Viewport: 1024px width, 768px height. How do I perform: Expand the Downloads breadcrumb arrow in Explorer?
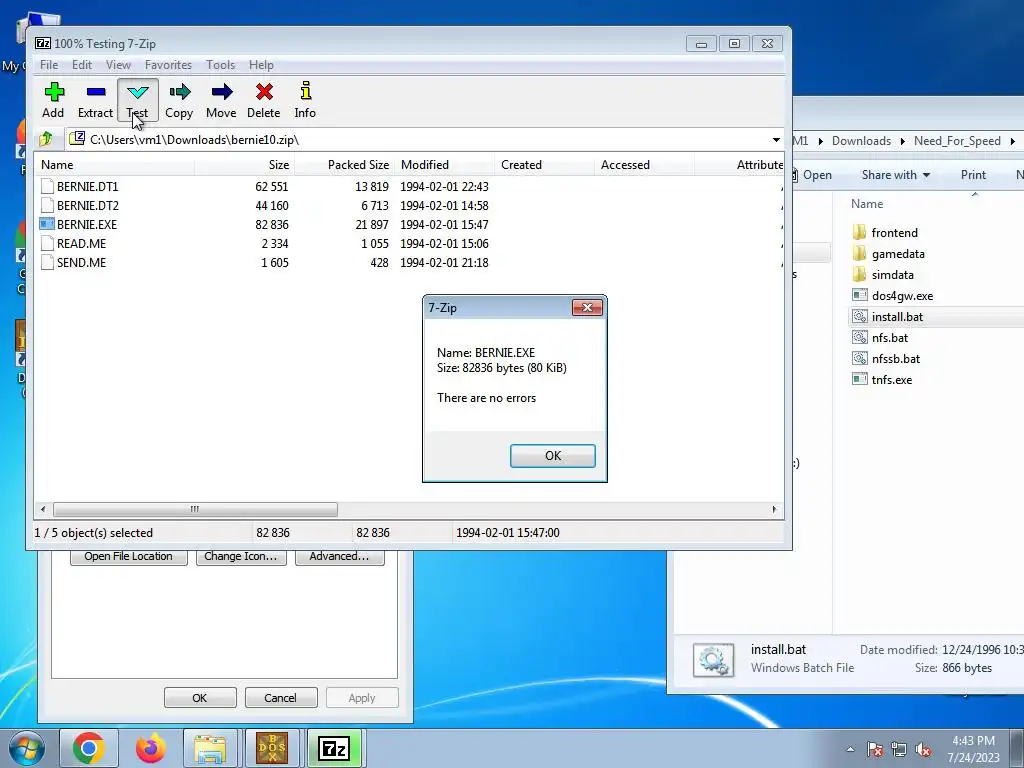903,141
